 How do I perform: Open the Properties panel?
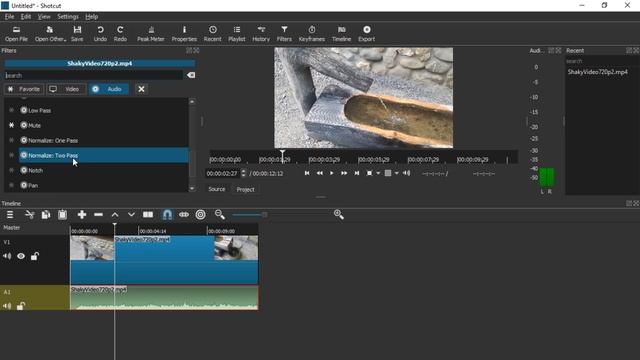(184, 33)
